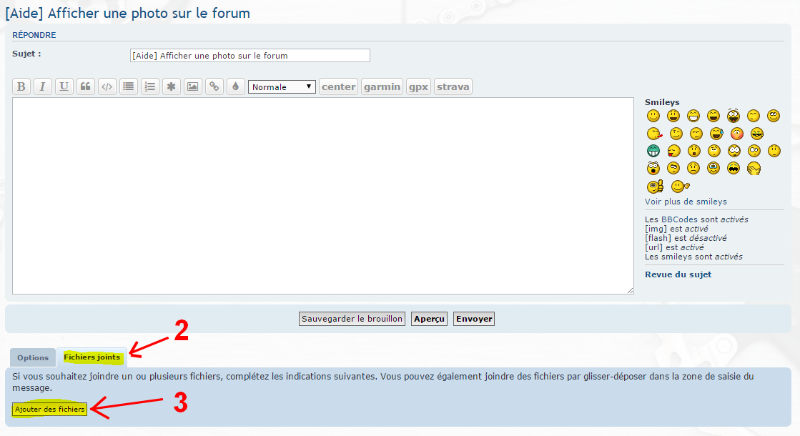
Task: Apply italic formatting in the editor
Action: click(43, 87)
